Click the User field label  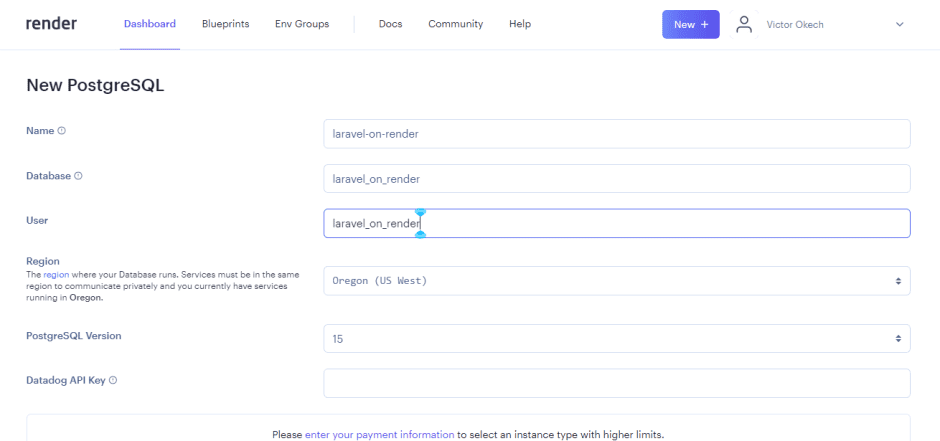point(37,220)
